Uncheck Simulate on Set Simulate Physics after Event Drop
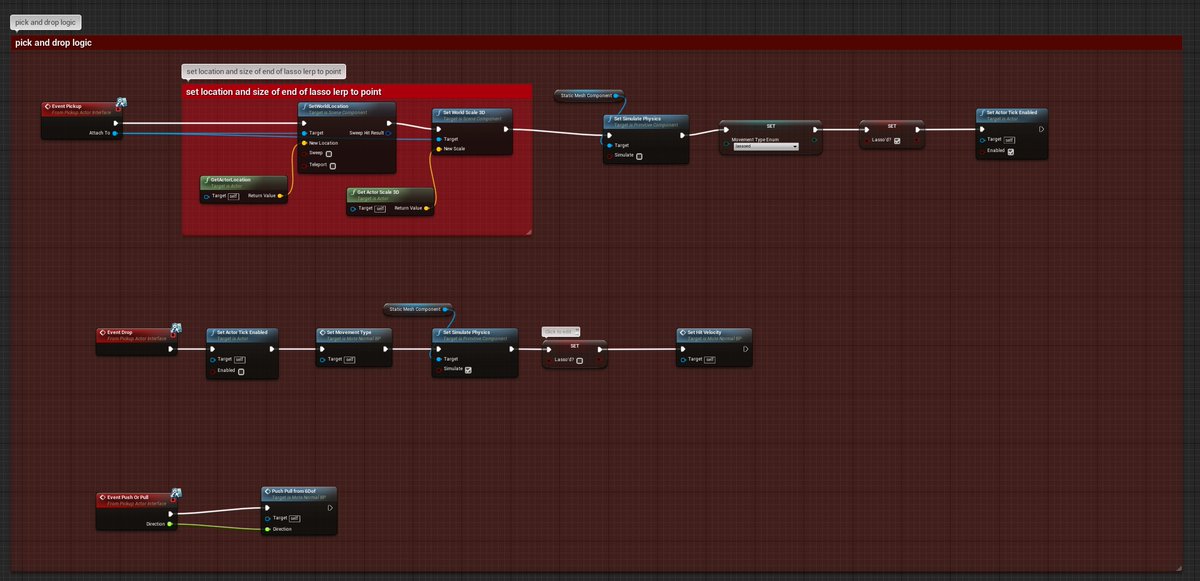Viewport: 1200px width, 581px height. click(468, 369)
